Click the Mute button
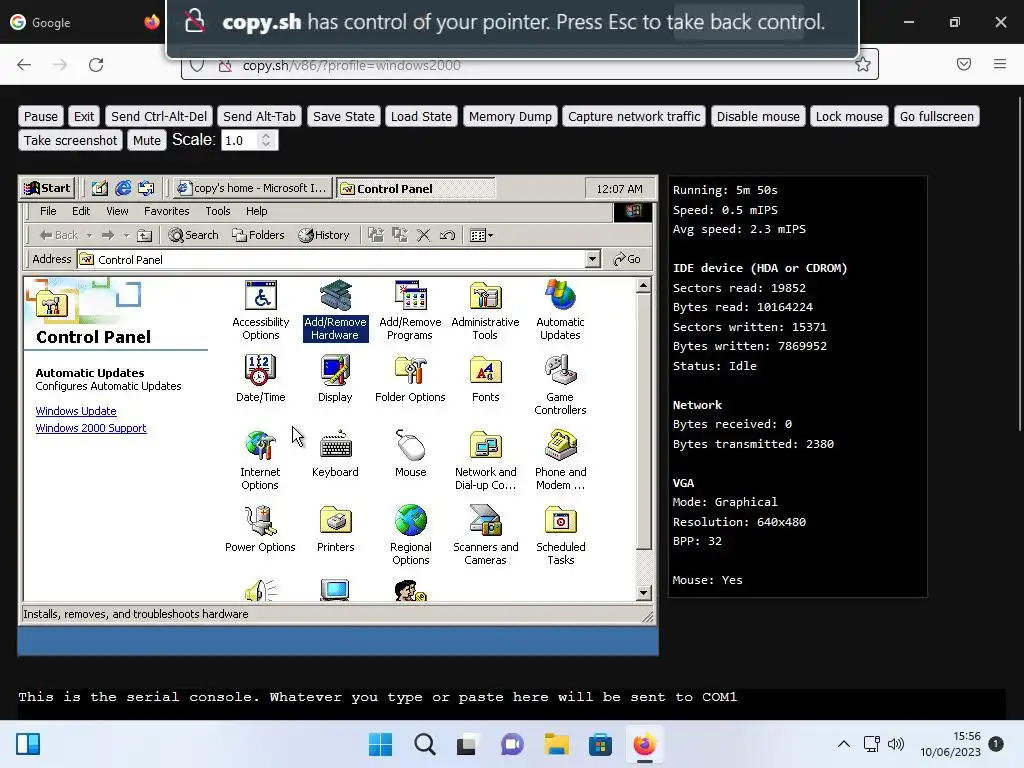The image size is (1024, 768). 146,140
